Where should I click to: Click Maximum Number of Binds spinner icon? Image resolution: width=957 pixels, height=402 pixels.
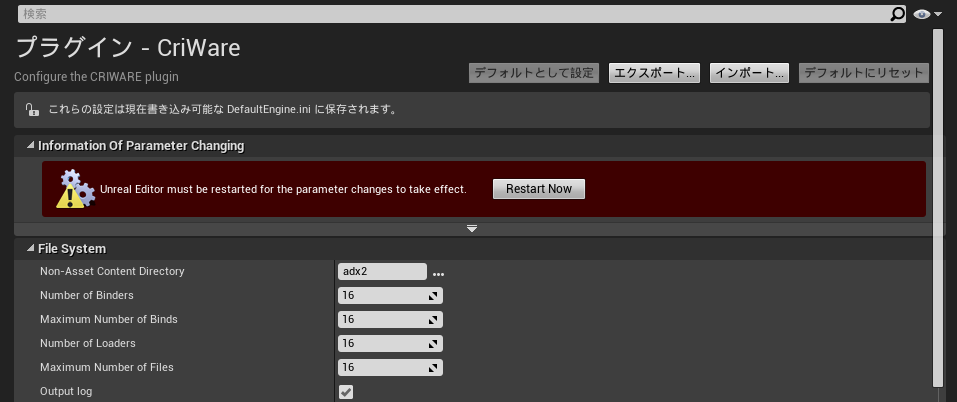pos(433,320)
